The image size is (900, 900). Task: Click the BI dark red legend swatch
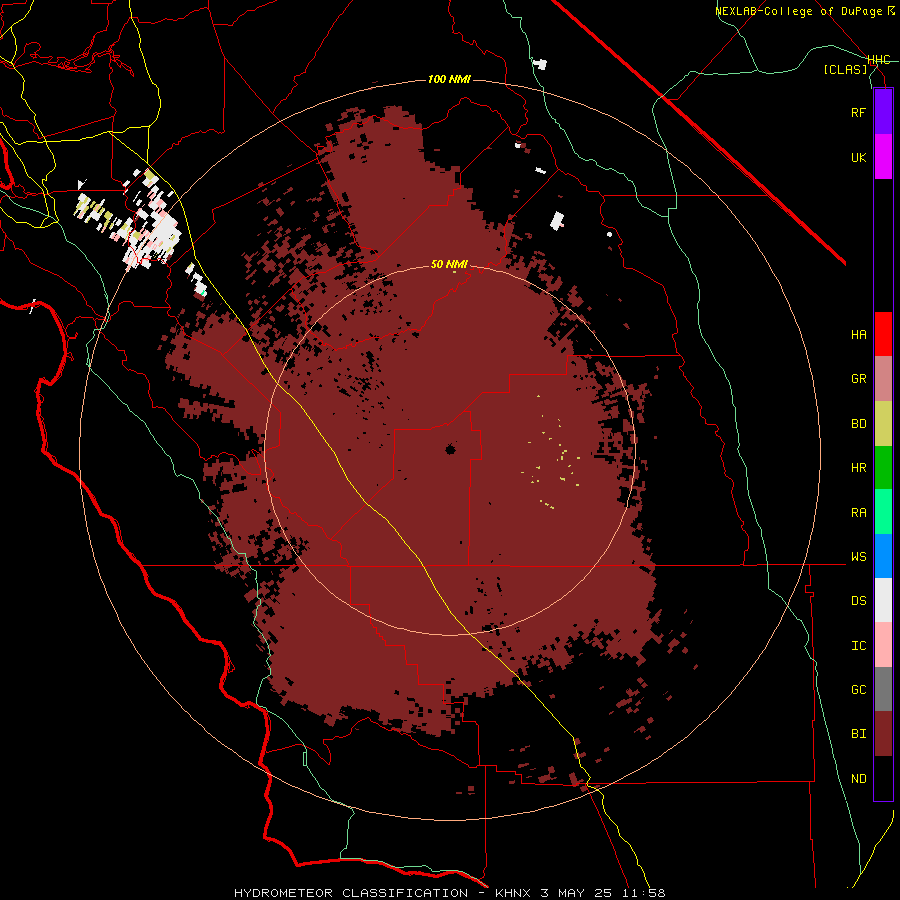pos(883,734)
